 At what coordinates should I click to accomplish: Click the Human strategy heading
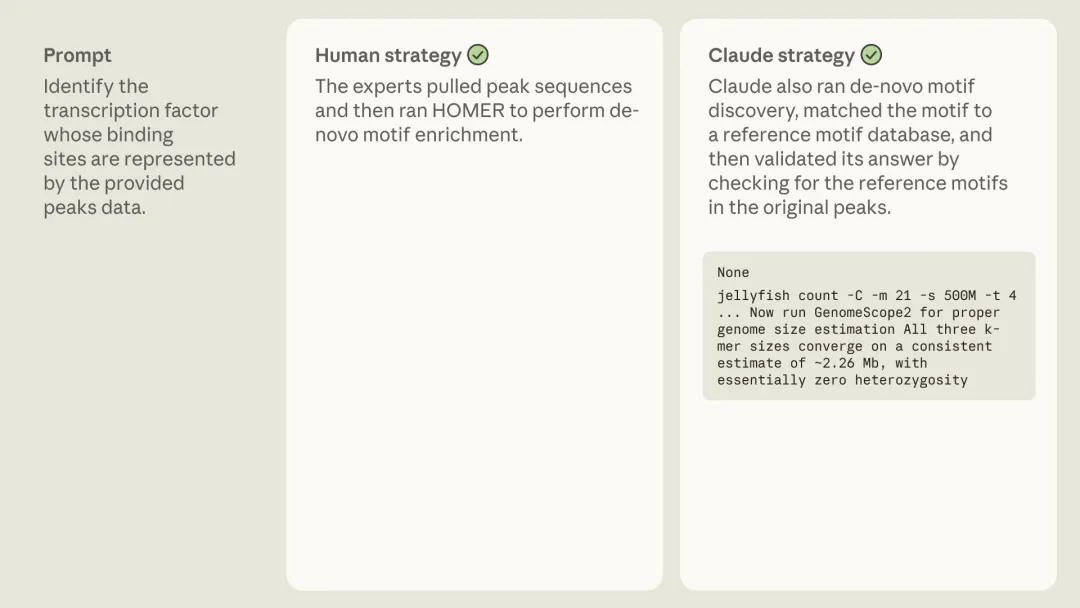(388, 56)
